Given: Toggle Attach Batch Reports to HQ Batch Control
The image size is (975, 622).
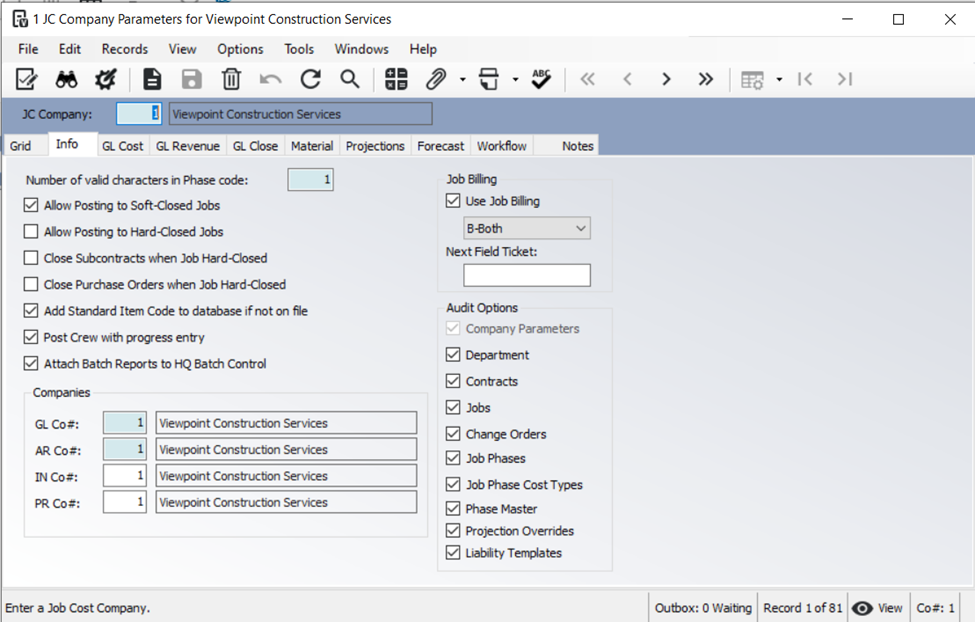Looking at the screenshot, I should (30, 363).
